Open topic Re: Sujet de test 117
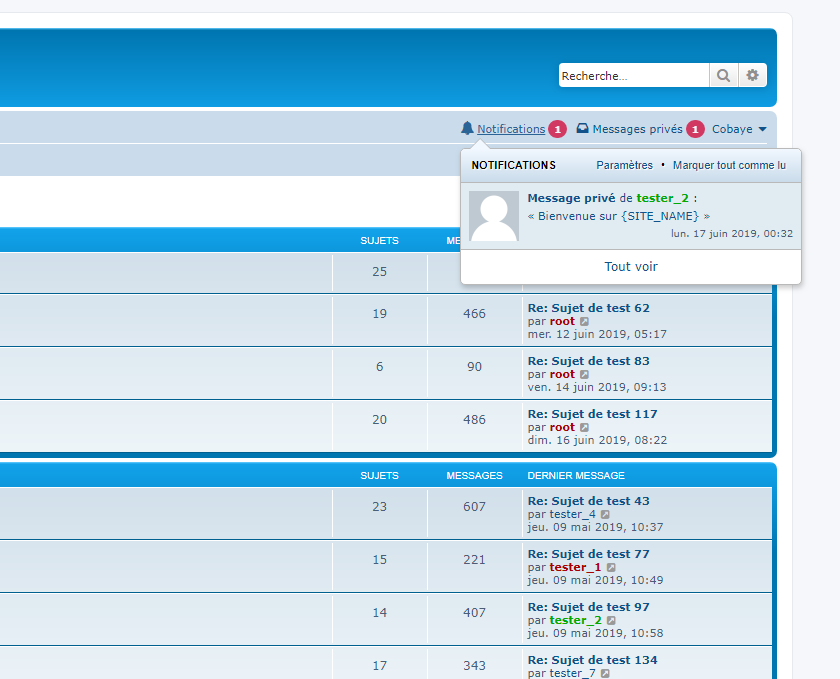The height and width of the screenshot is (679, 840). [592, 414]
